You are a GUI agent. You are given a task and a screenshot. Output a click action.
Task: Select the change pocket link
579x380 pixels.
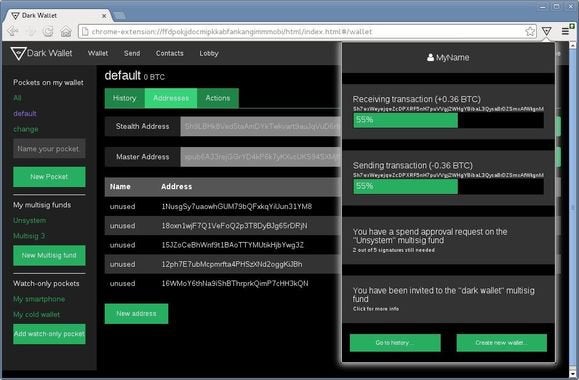pyautogui.click(x=26, y=129)
